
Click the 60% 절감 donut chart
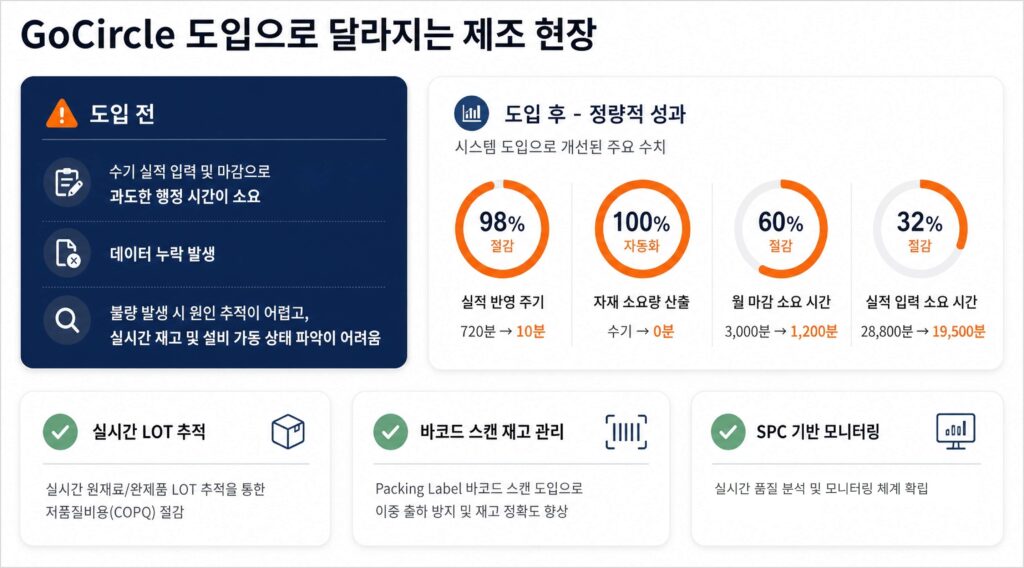[781, 229]
